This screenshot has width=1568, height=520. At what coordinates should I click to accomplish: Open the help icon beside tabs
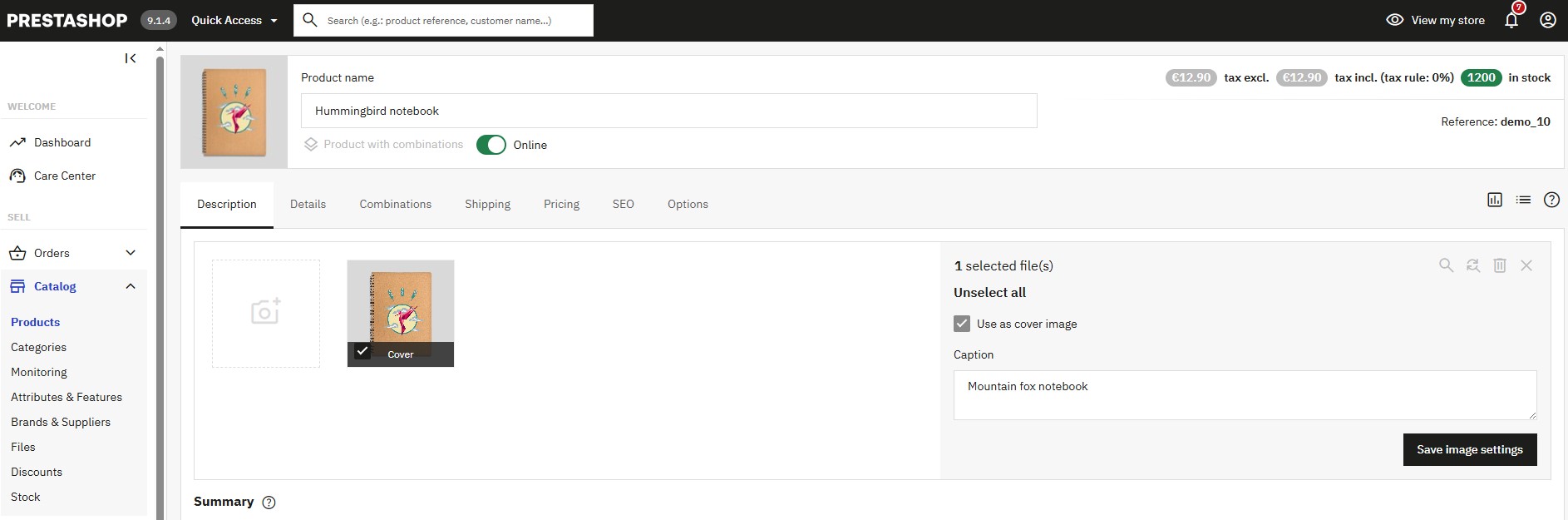click(1551, 200)
